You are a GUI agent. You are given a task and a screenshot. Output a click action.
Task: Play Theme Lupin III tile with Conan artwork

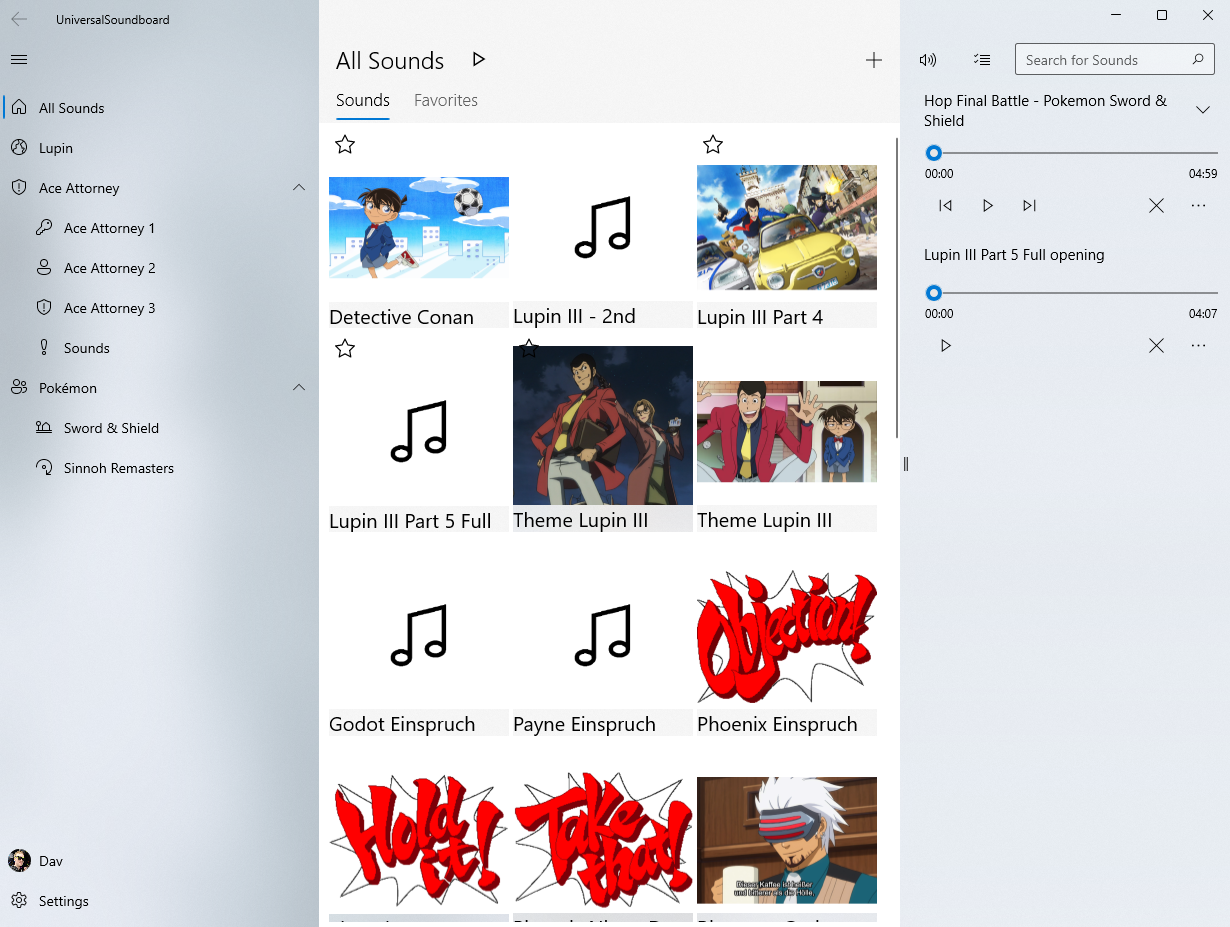click(x=787, y=432)
